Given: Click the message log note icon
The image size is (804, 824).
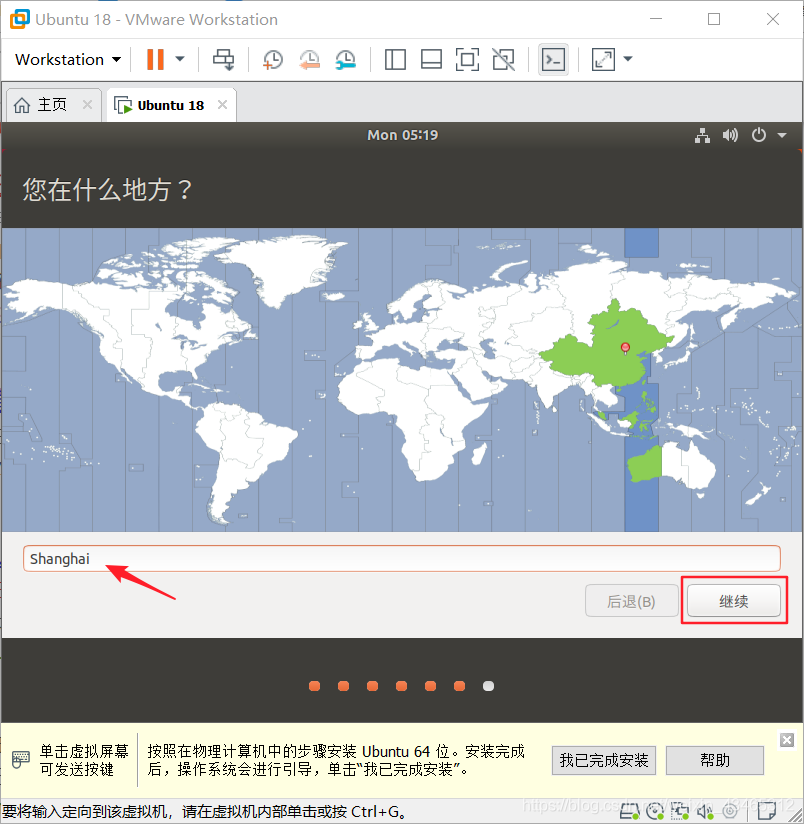Looking at the screenshot, I should (x=767, y=811).
